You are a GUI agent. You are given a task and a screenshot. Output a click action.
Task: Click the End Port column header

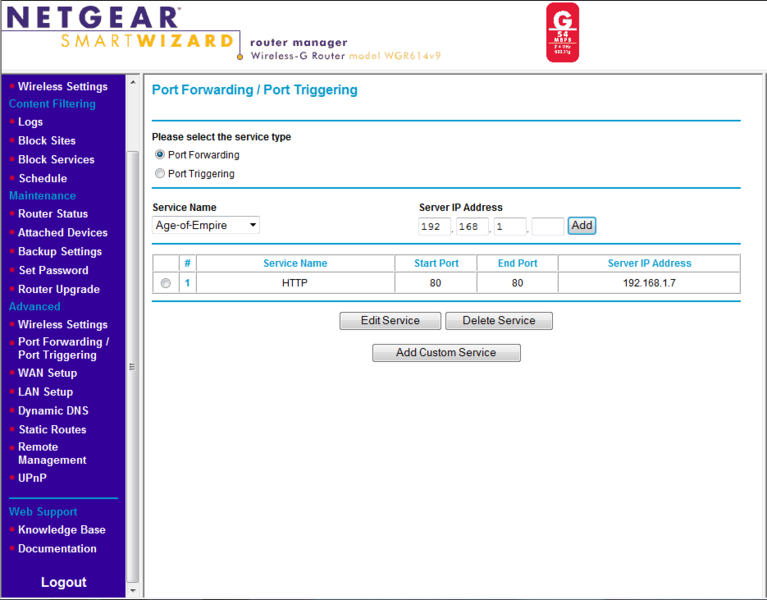click(x=518, y=263)
